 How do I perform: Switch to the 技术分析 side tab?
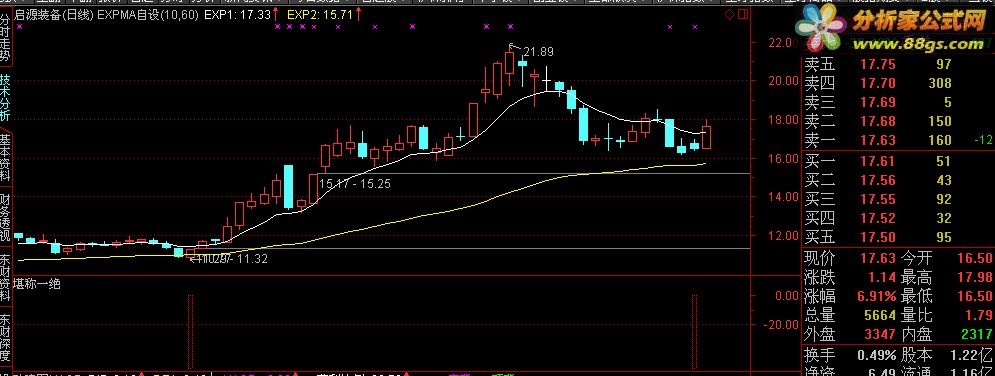[5, 98]
